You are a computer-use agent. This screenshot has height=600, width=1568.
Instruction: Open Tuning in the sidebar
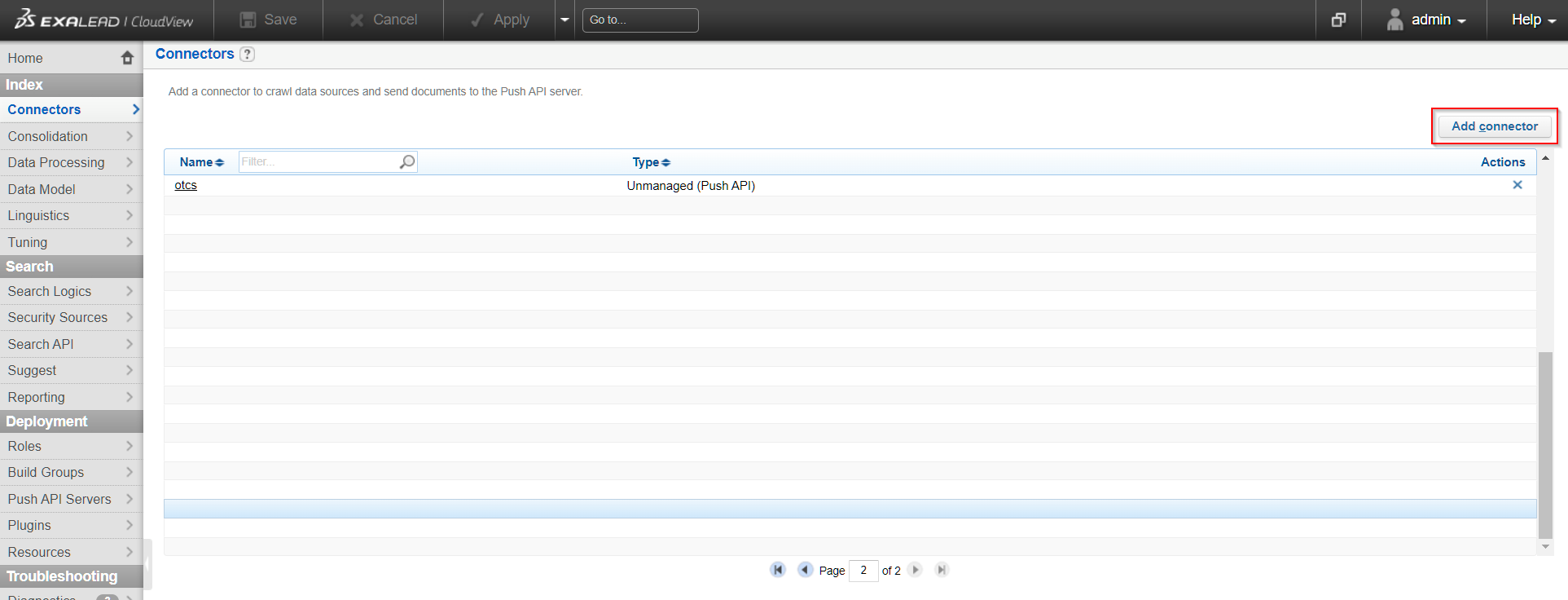pos(72,242)
